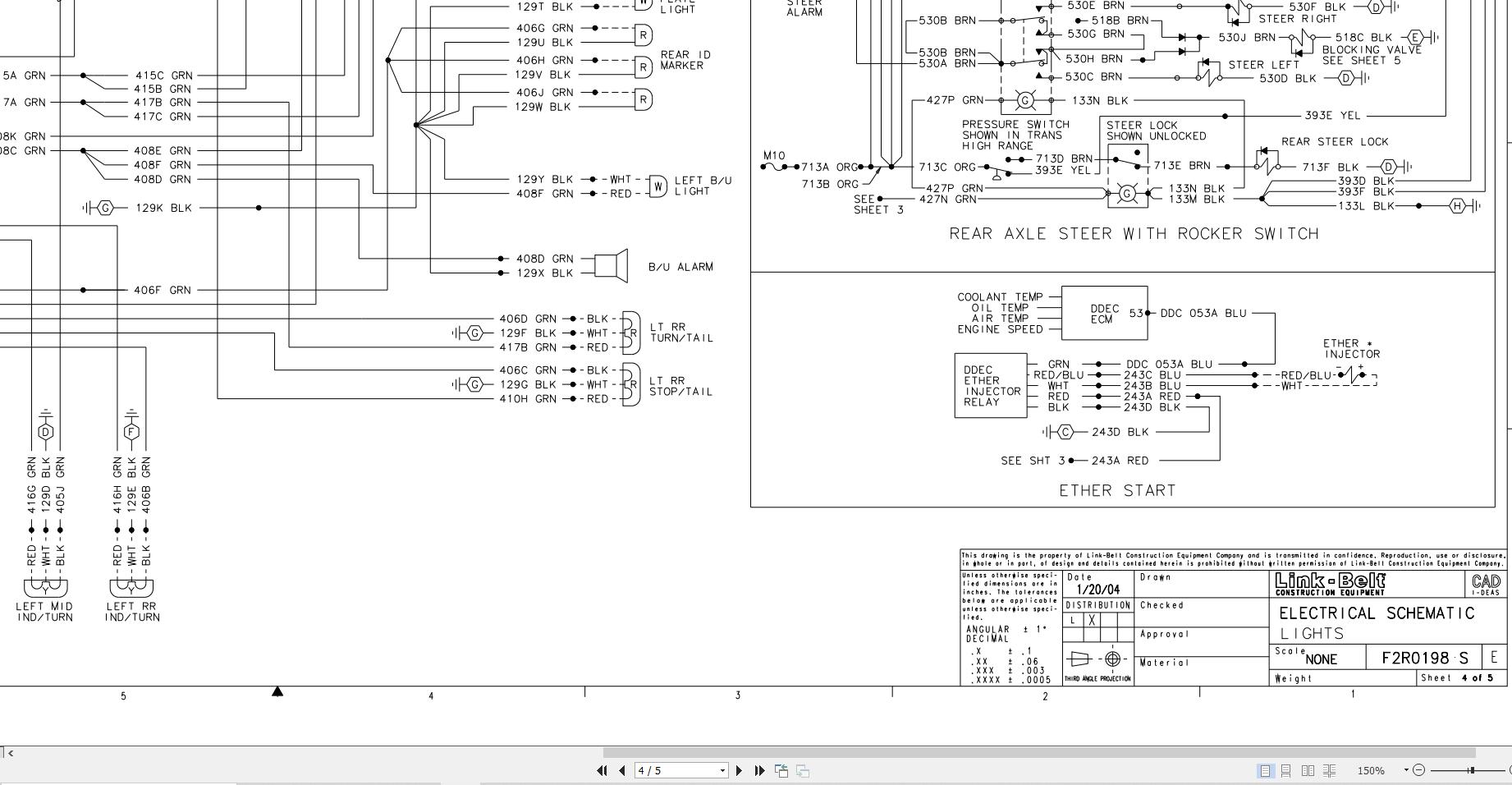Open the zoom level dropdown next to 150%
This screenshot has height=785, width=1512.
click(x=1406, y=770)
